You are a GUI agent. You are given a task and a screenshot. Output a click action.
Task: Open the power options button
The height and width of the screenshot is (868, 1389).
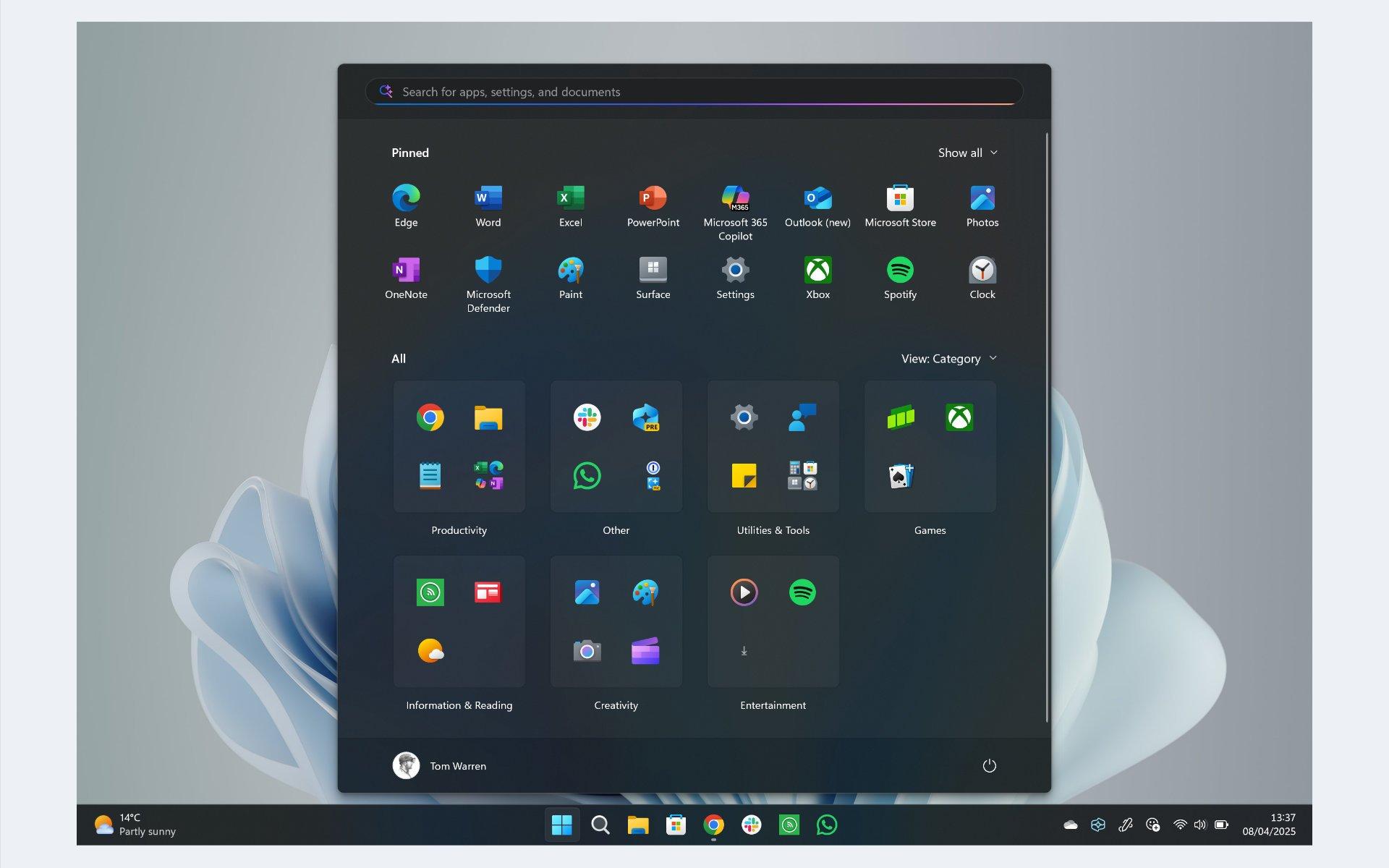coord(990,765)
